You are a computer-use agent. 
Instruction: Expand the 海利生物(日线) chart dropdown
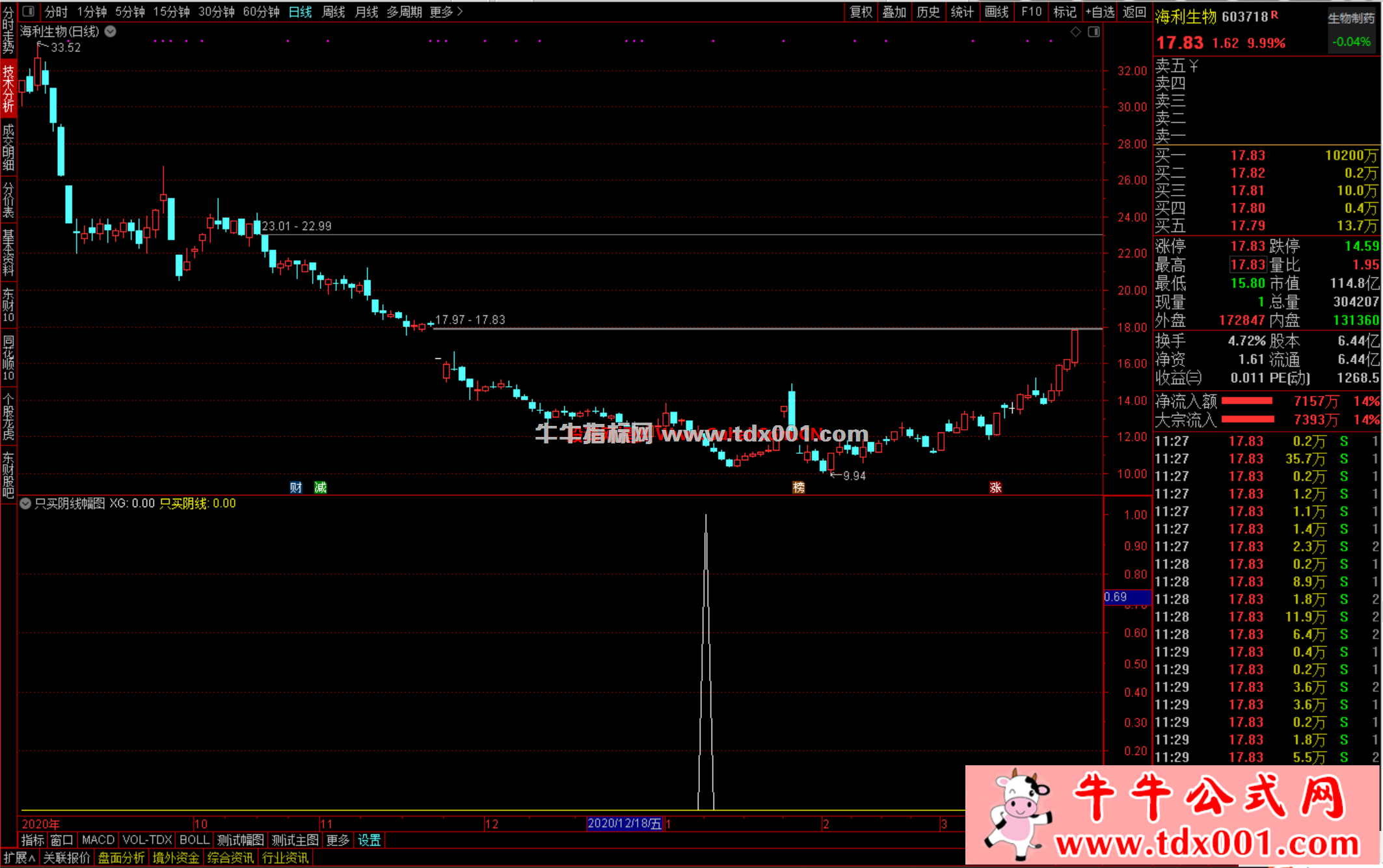(111, 31)
